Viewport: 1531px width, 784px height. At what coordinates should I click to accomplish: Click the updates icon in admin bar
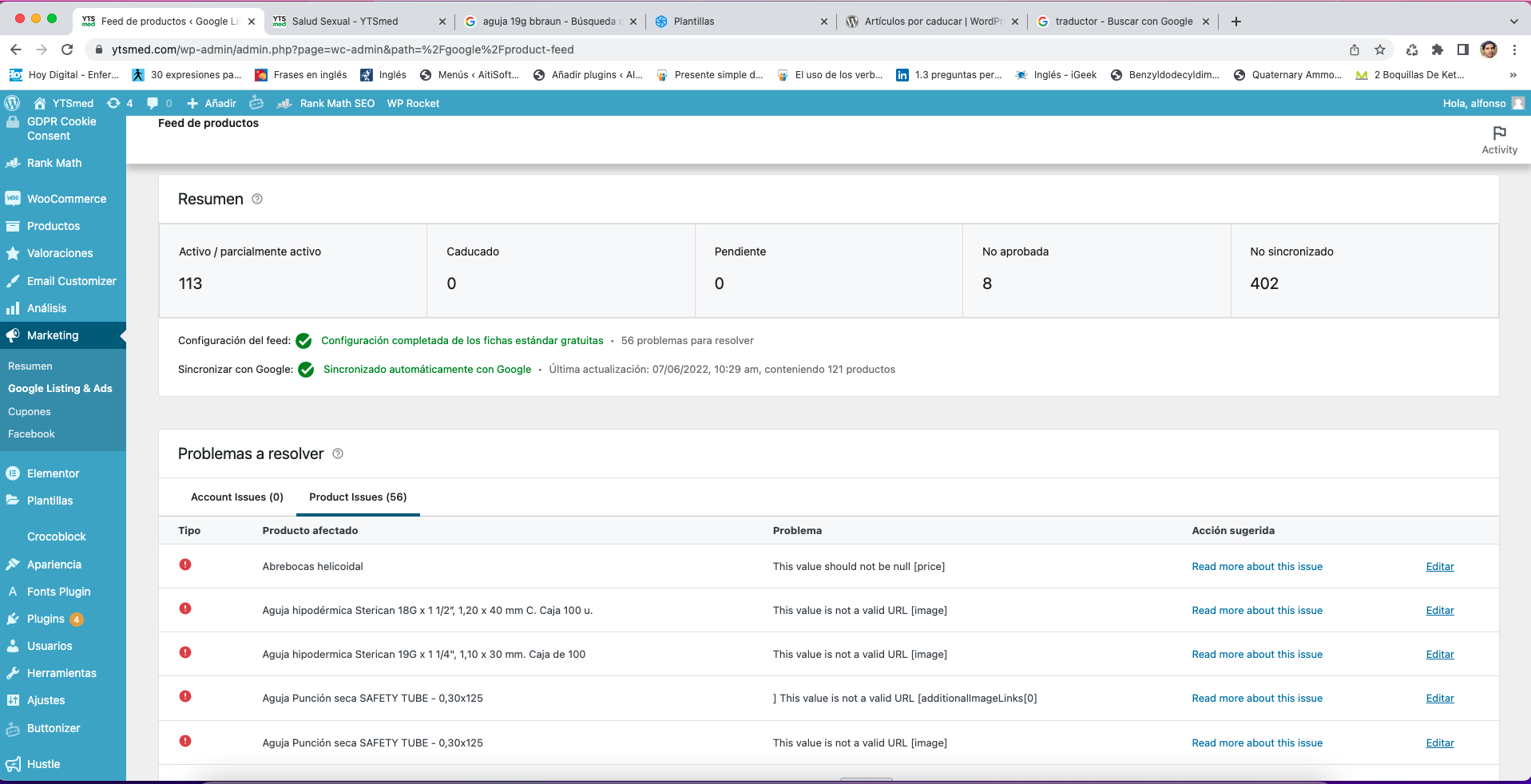[114, 103]
